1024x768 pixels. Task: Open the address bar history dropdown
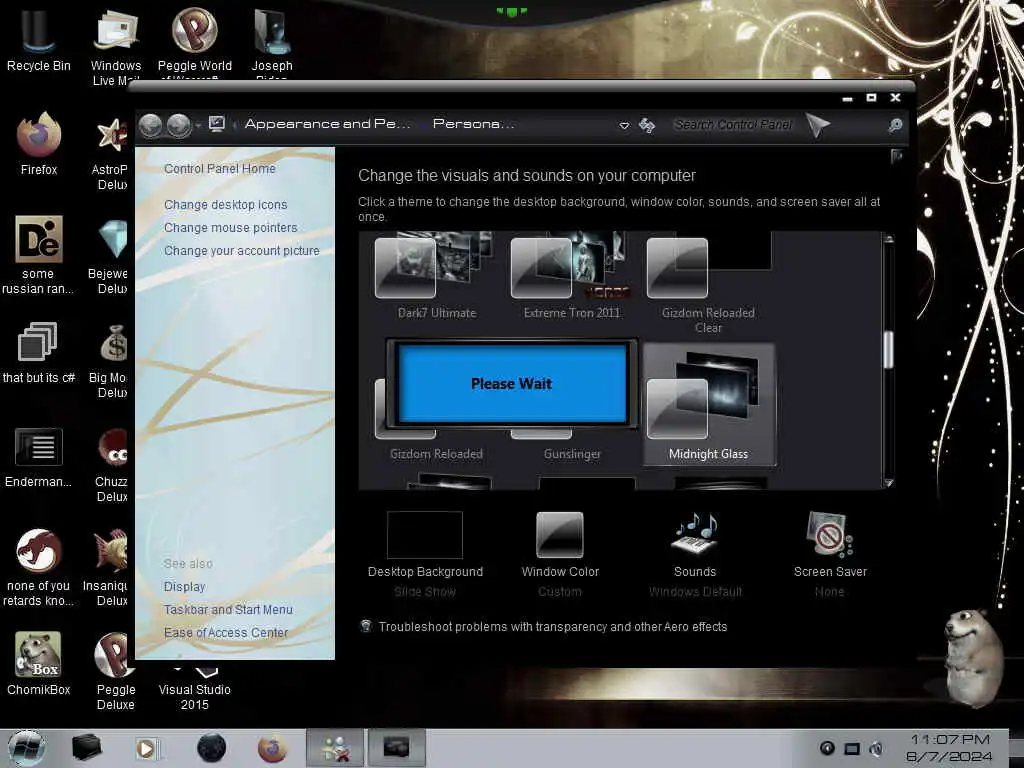coord(624,125)
